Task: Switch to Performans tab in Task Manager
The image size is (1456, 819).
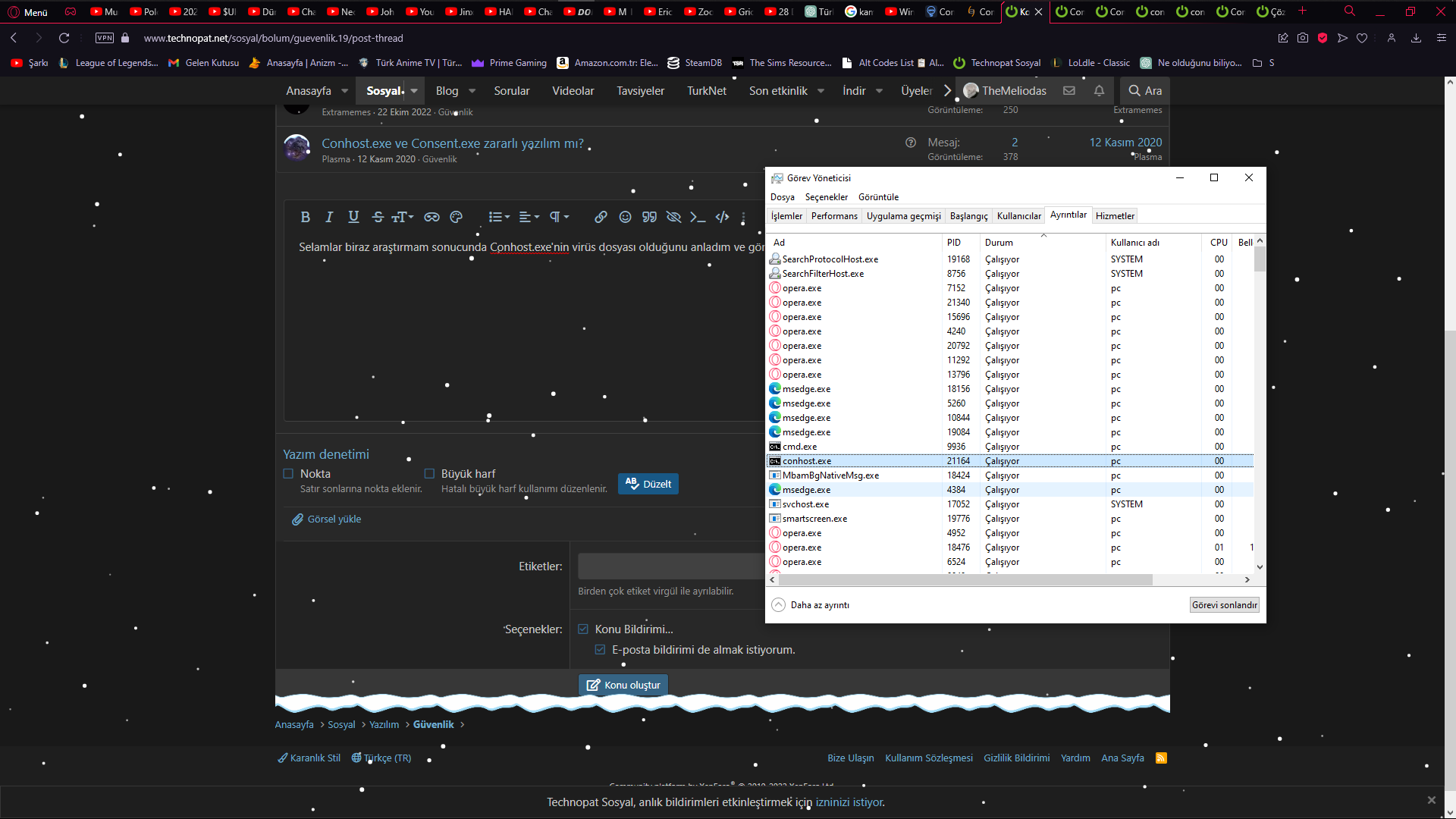Action: tap(834, 216)
